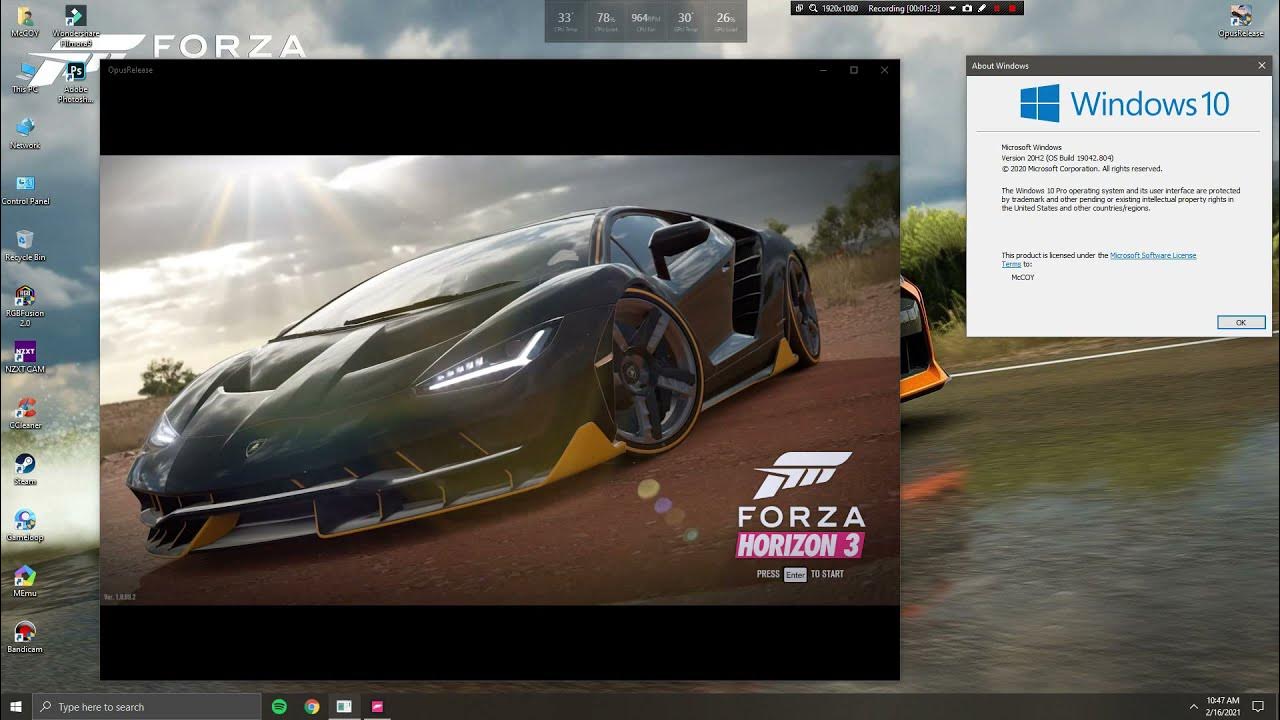Screen dimensions: 1280x720
Task: Click the Version 20H2 build line
Action: 1057,158
